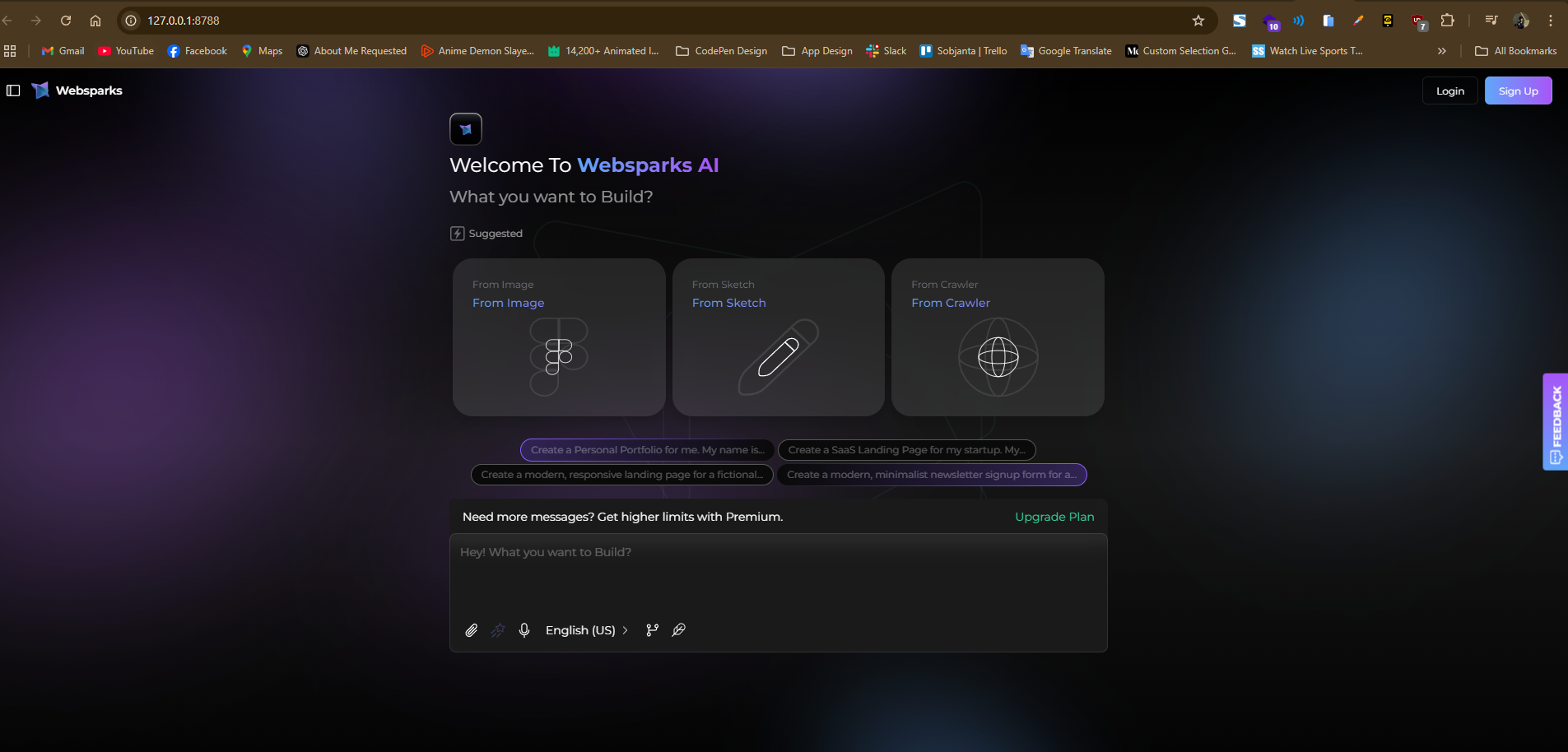The image size is (1568, 752).
Task: Click the feather pen icon in chat box
Action: click(x=678, y=630)
